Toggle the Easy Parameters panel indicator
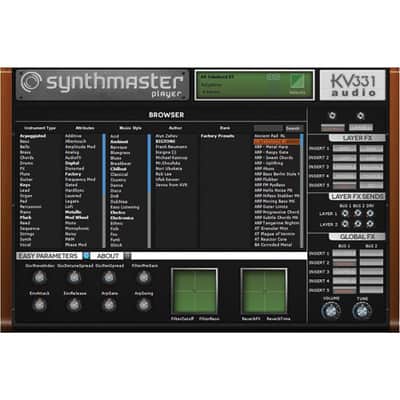400x400 pixels. tap(86, 256)
